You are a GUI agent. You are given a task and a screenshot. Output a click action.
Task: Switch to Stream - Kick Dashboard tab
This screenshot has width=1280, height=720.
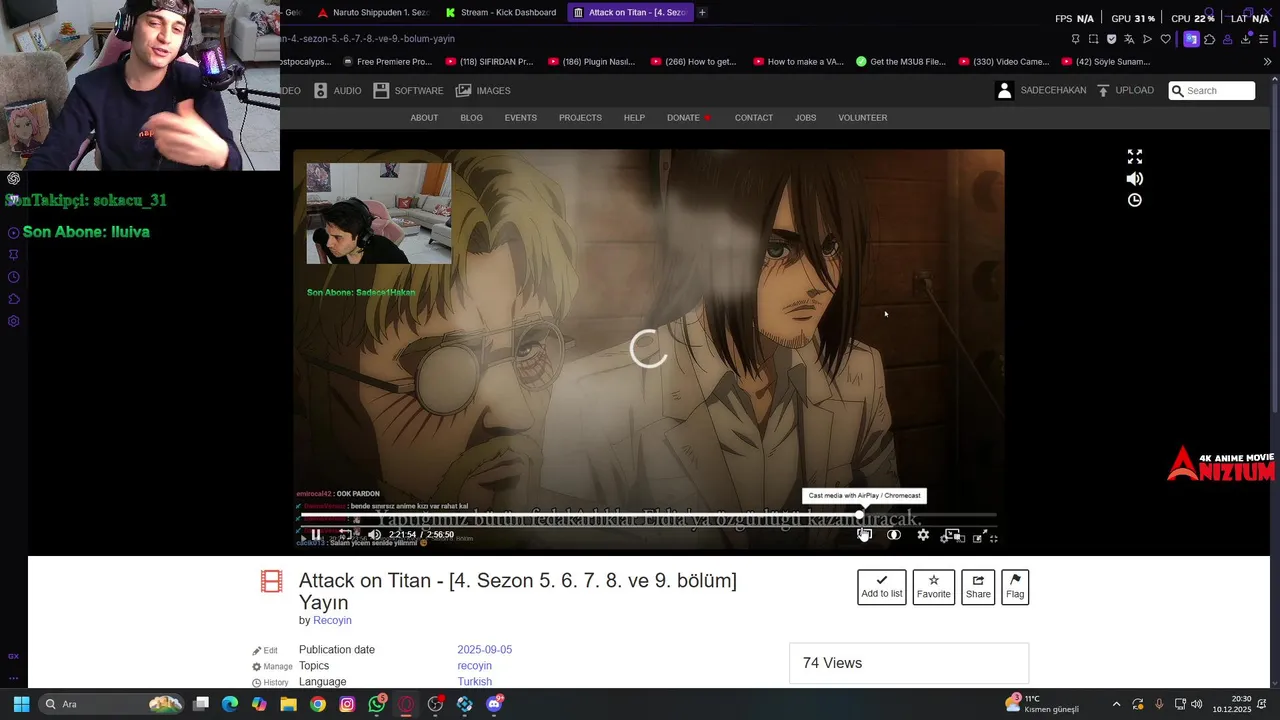[501, 12]
